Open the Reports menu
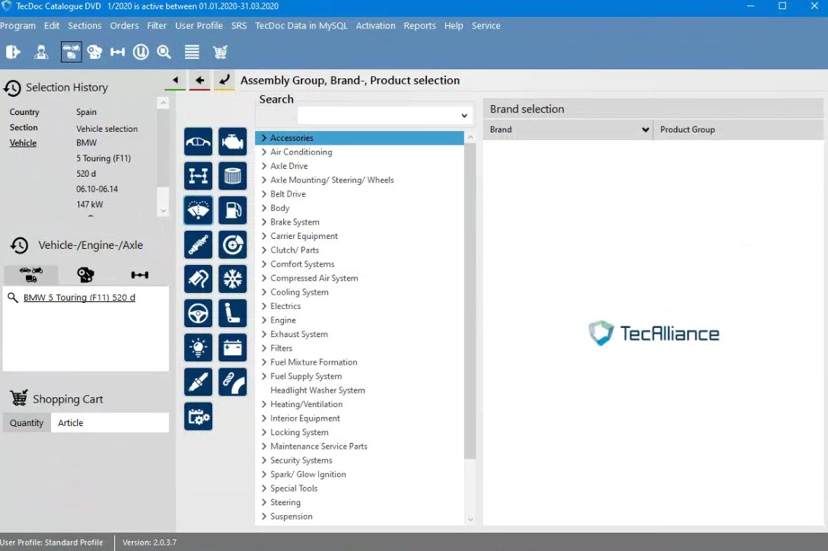 coord(420,25)
